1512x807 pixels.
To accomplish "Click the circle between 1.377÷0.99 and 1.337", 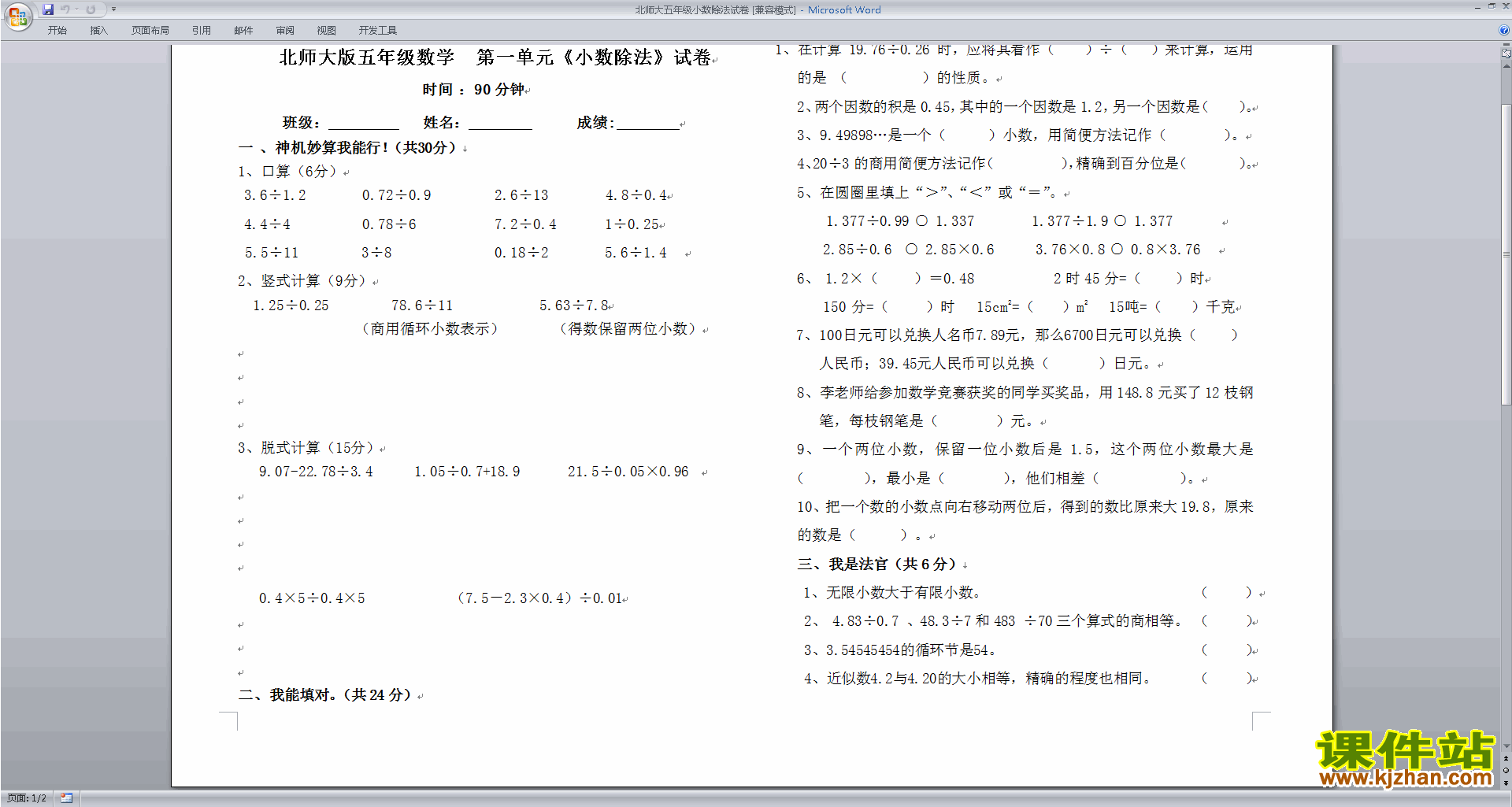I will click(921, 220).
